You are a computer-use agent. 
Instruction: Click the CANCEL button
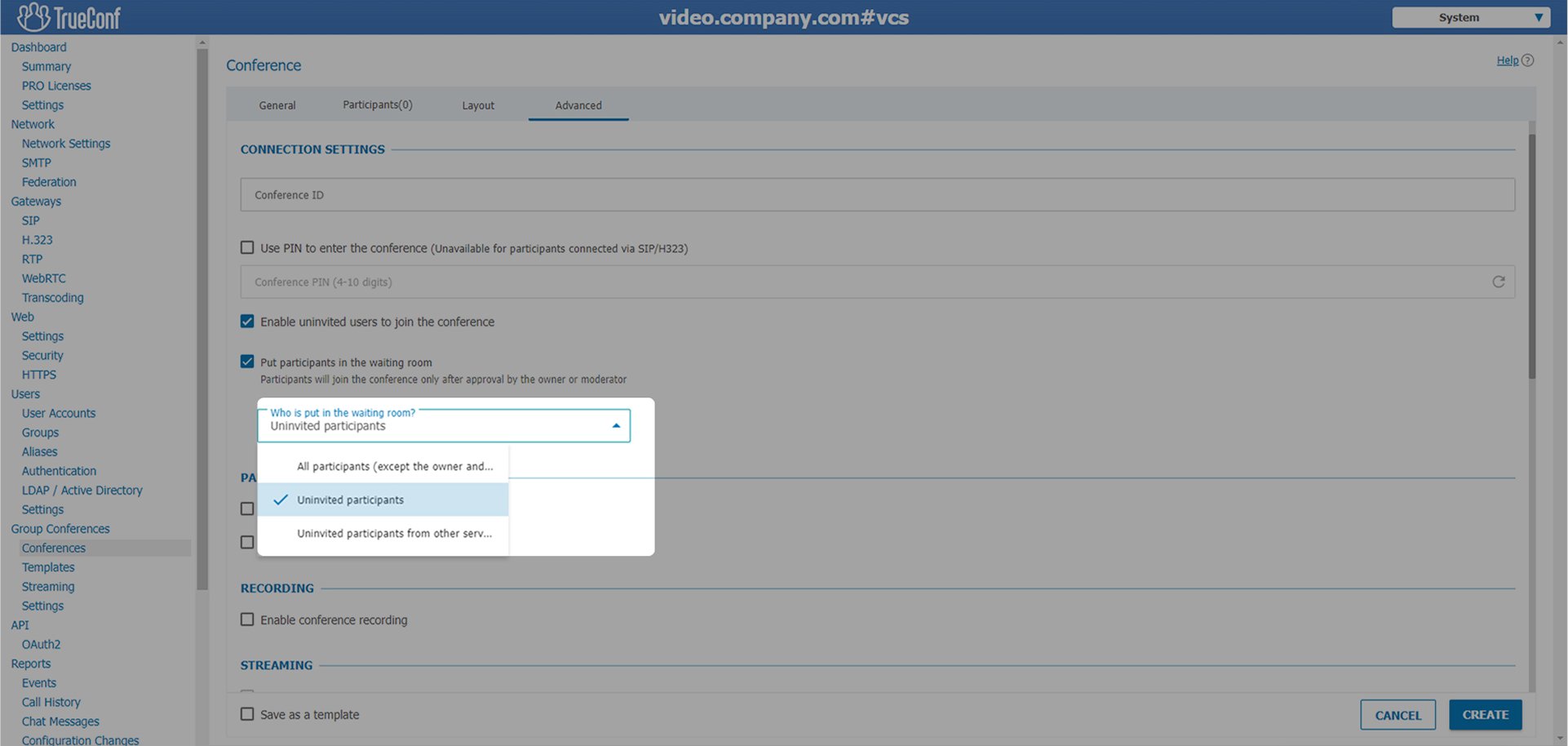1398,715
